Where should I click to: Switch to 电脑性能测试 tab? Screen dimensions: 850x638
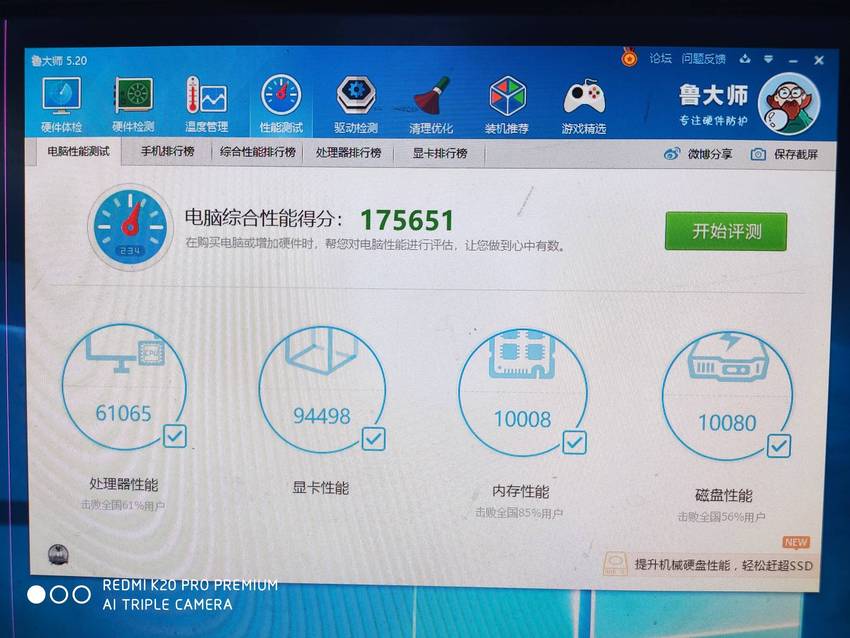pyautogui.click(x=79, y=151)
